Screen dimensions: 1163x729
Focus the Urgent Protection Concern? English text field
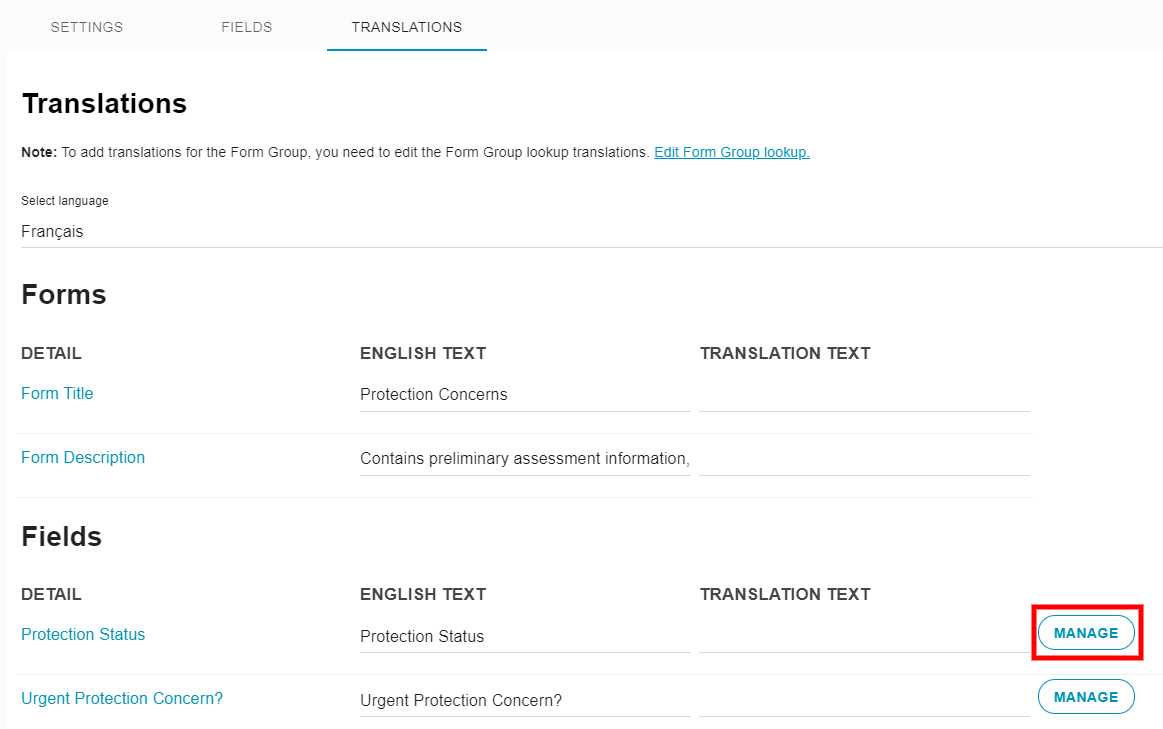[x=525, y=700]
